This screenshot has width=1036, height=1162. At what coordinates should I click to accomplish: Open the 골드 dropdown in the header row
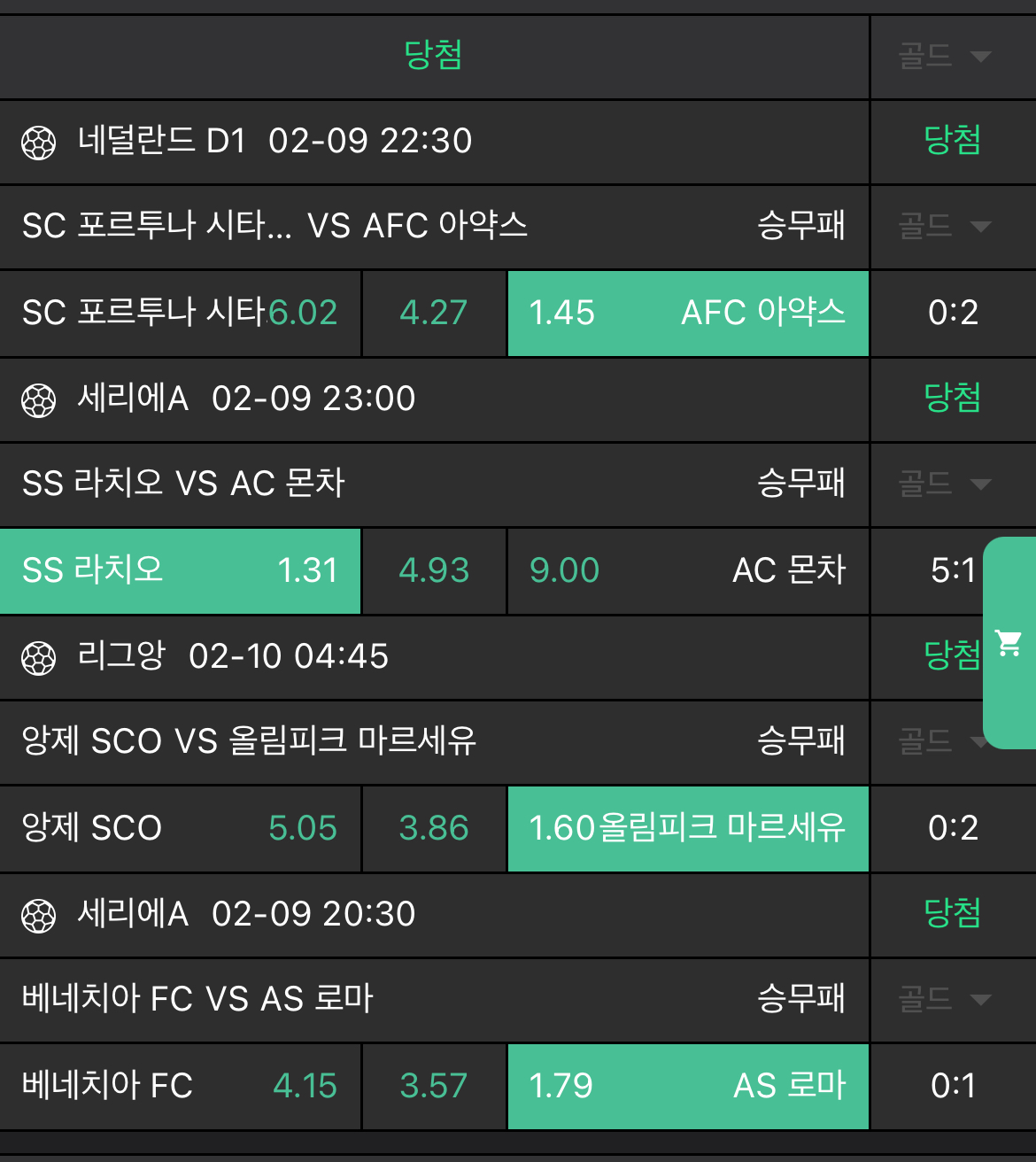(944, 57)
